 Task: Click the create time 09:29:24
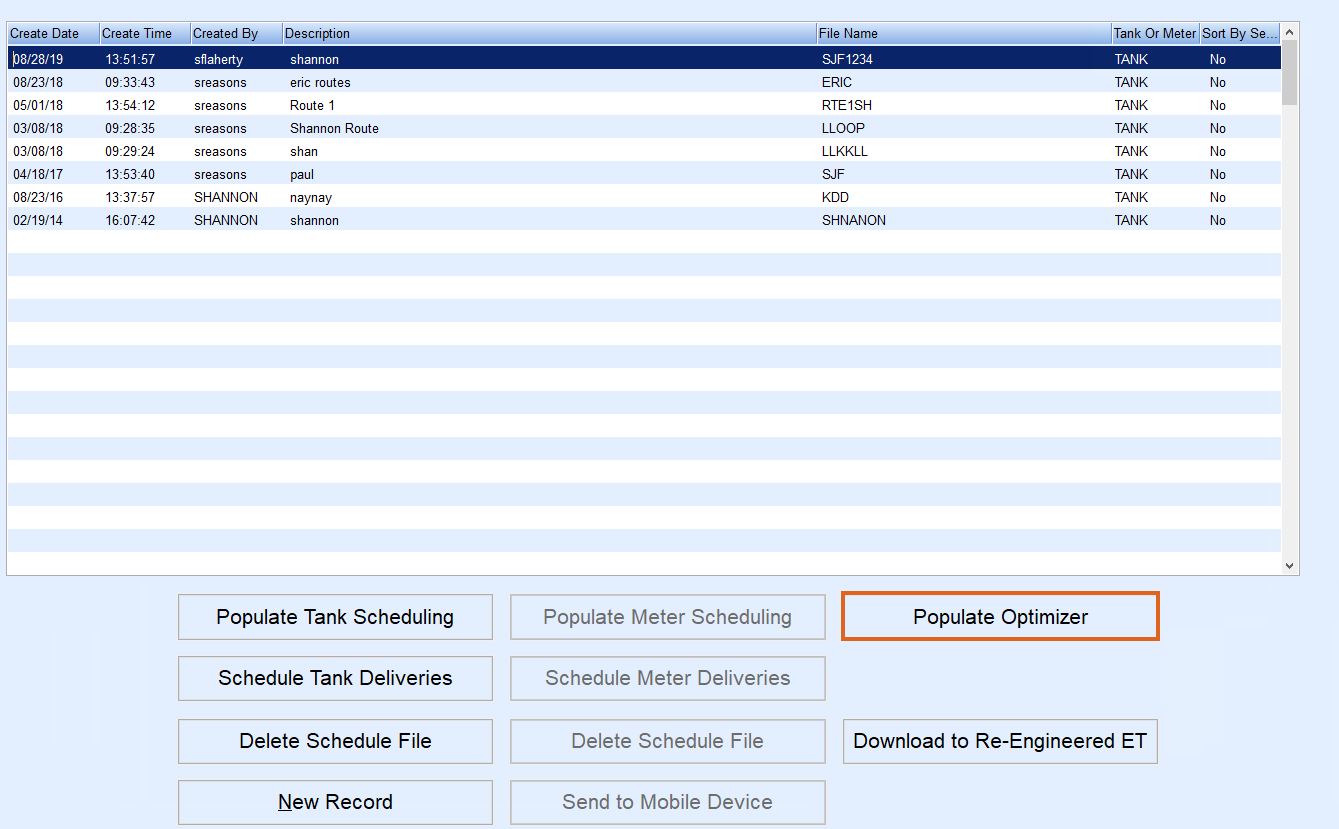point(130,151)
